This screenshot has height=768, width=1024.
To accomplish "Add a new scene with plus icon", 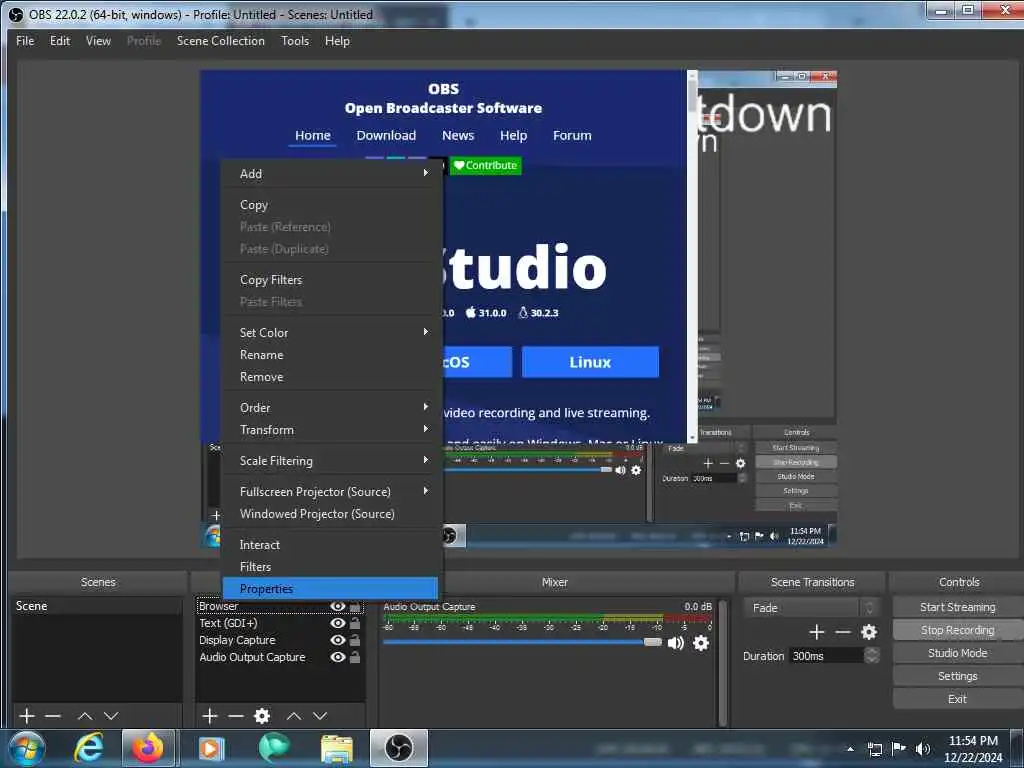I will (27, 716).
